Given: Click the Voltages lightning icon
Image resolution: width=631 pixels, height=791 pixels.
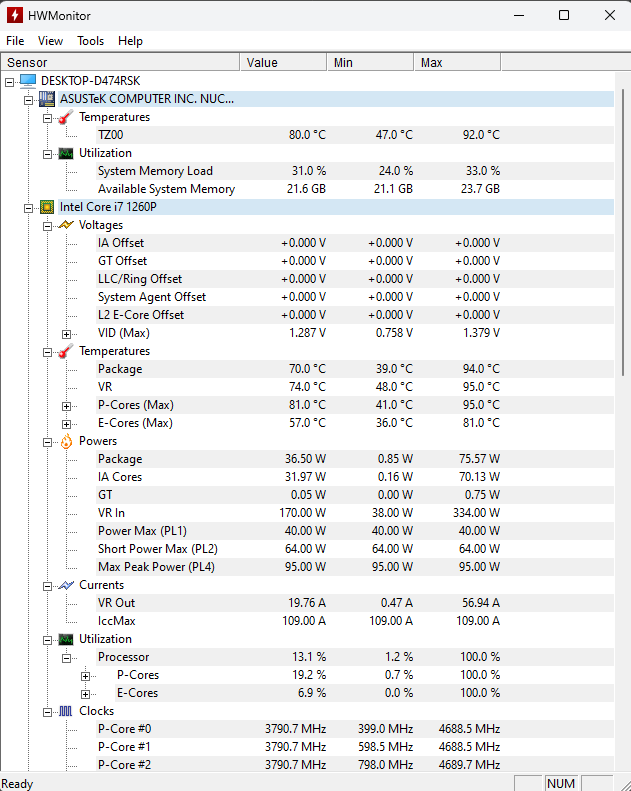Looking at the screenshot, I should point(66,225).
